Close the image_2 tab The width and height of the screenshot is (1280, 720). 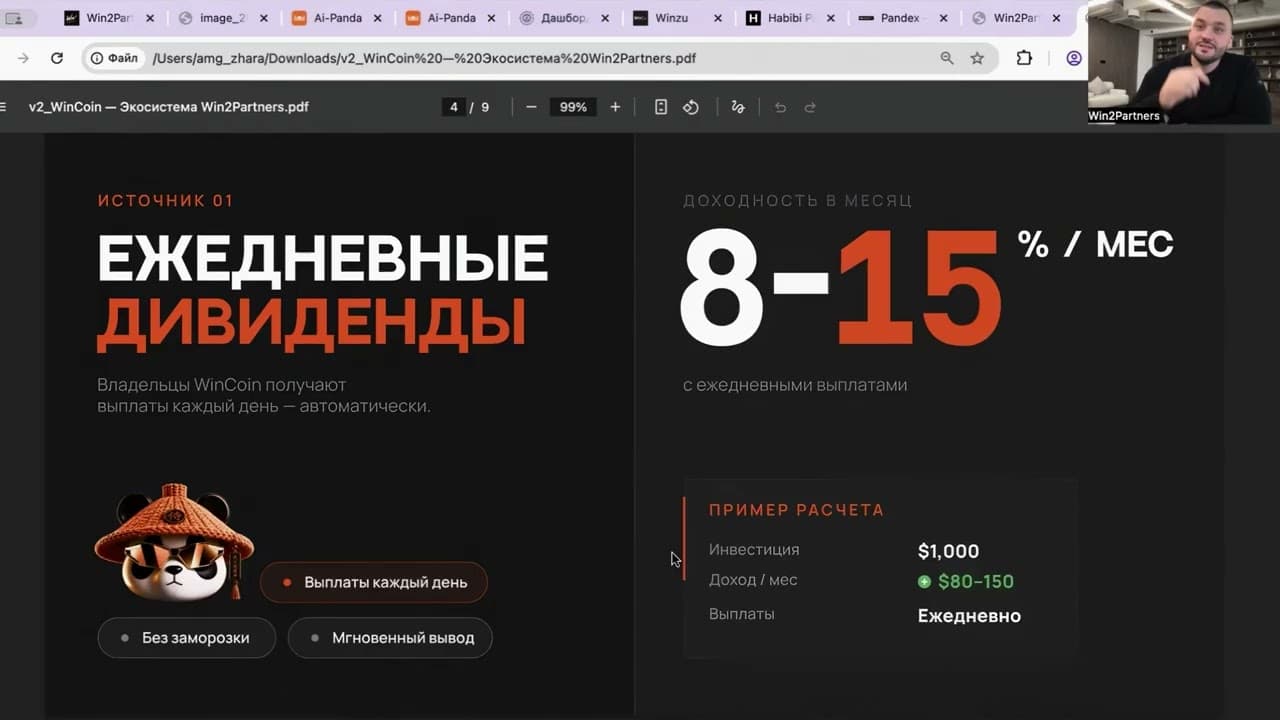(264, 18)
